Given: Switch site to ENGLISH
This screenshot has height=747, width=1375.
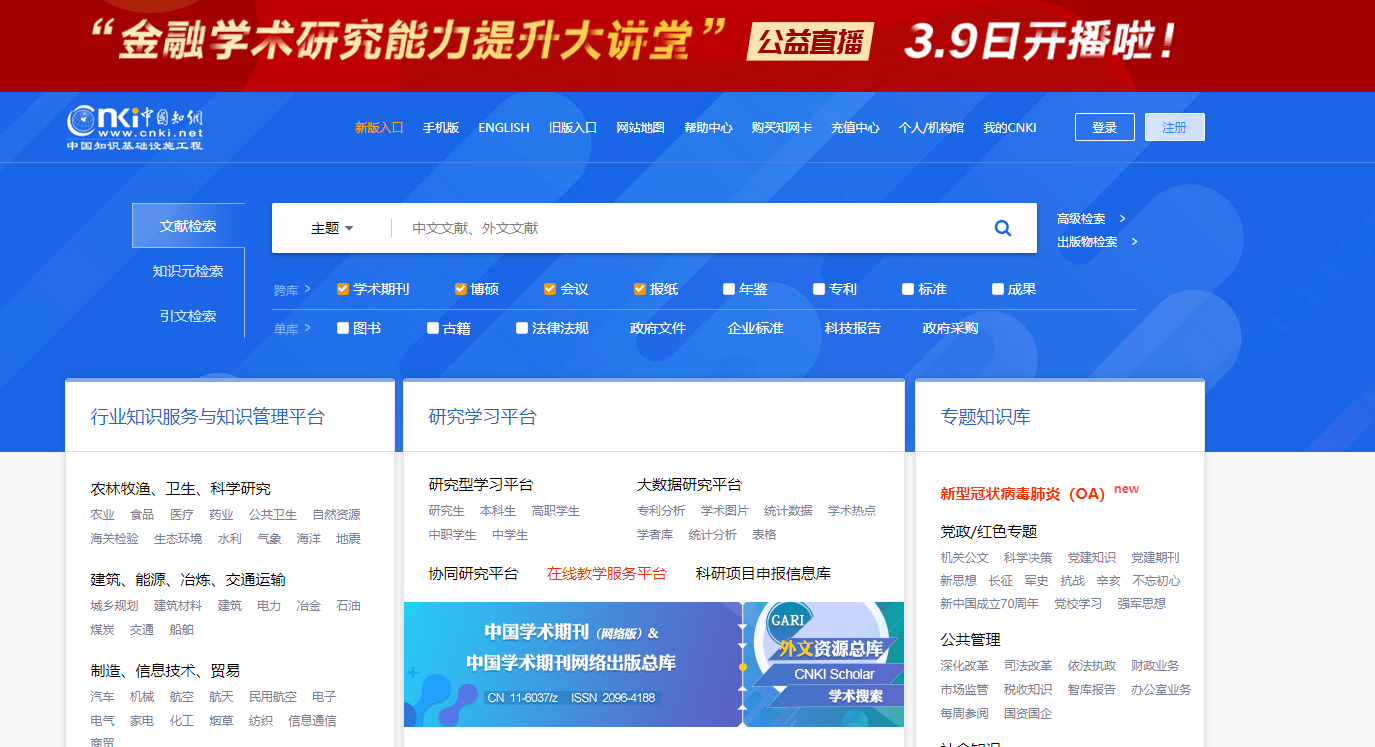Looking at the screenshot, I should pos(504,128).
